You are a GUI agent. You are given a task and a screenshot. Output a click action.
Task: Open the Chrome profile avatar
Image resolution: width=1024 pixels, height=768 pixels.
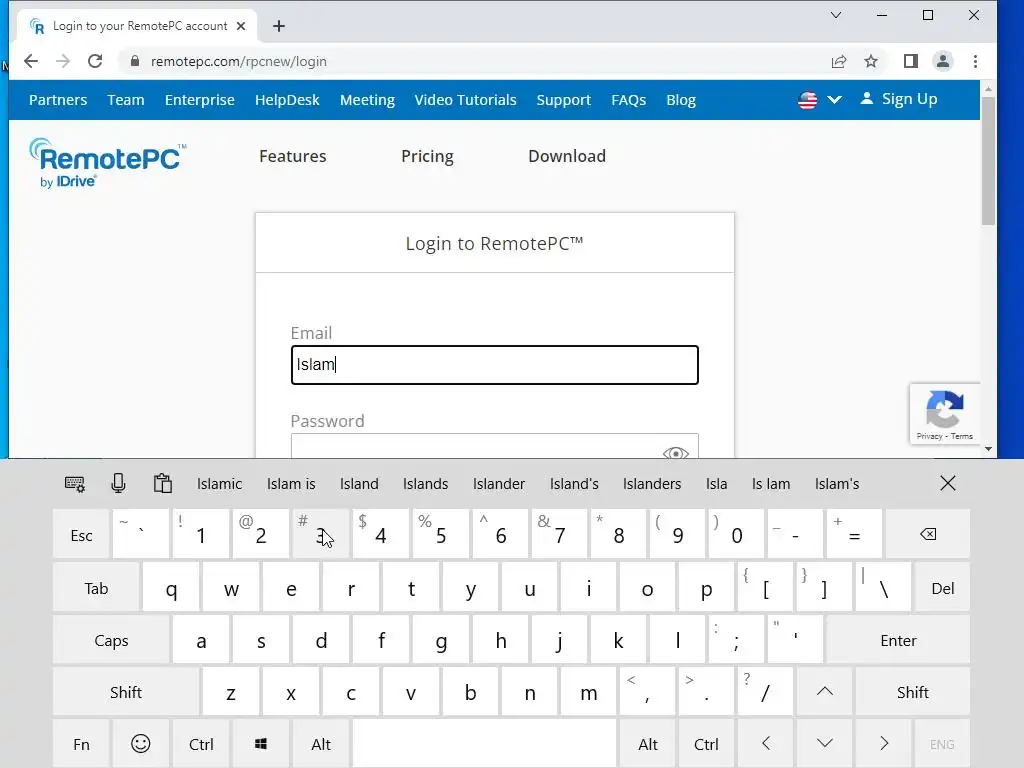[x=943, y=61]
